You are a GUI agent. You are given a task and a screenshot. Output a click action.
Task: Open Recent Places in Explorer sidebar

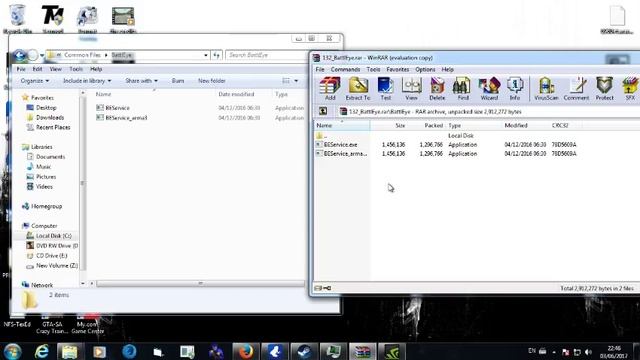[x=48, y=127]
